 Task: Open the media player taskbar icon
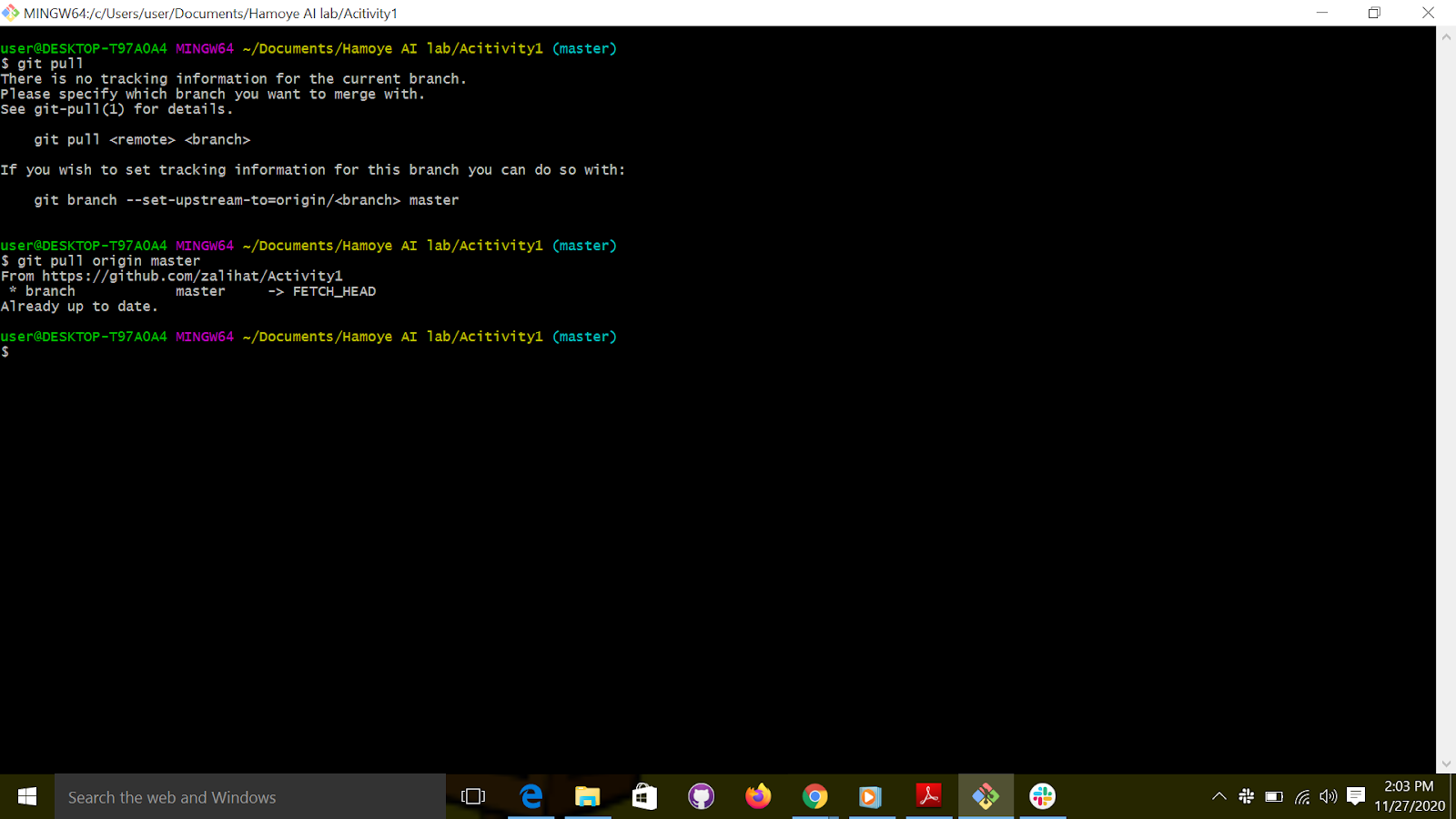(871, 797)
